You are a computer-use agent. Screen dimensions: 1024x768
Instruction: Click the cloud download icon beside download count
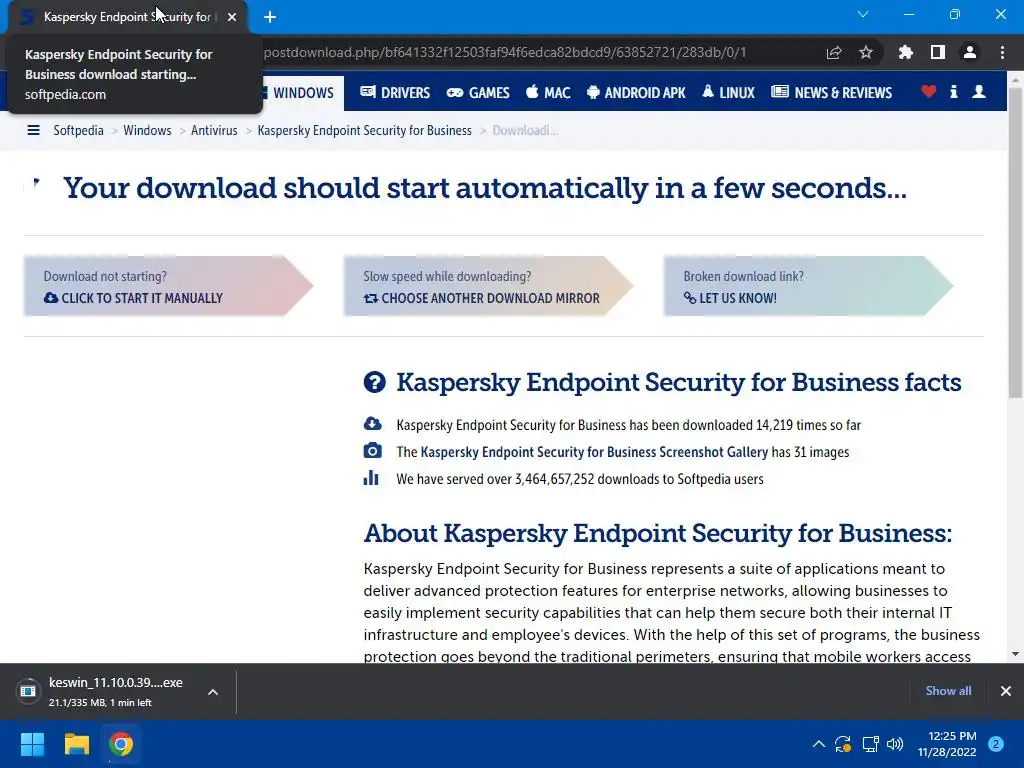click(x=372, y=424)
